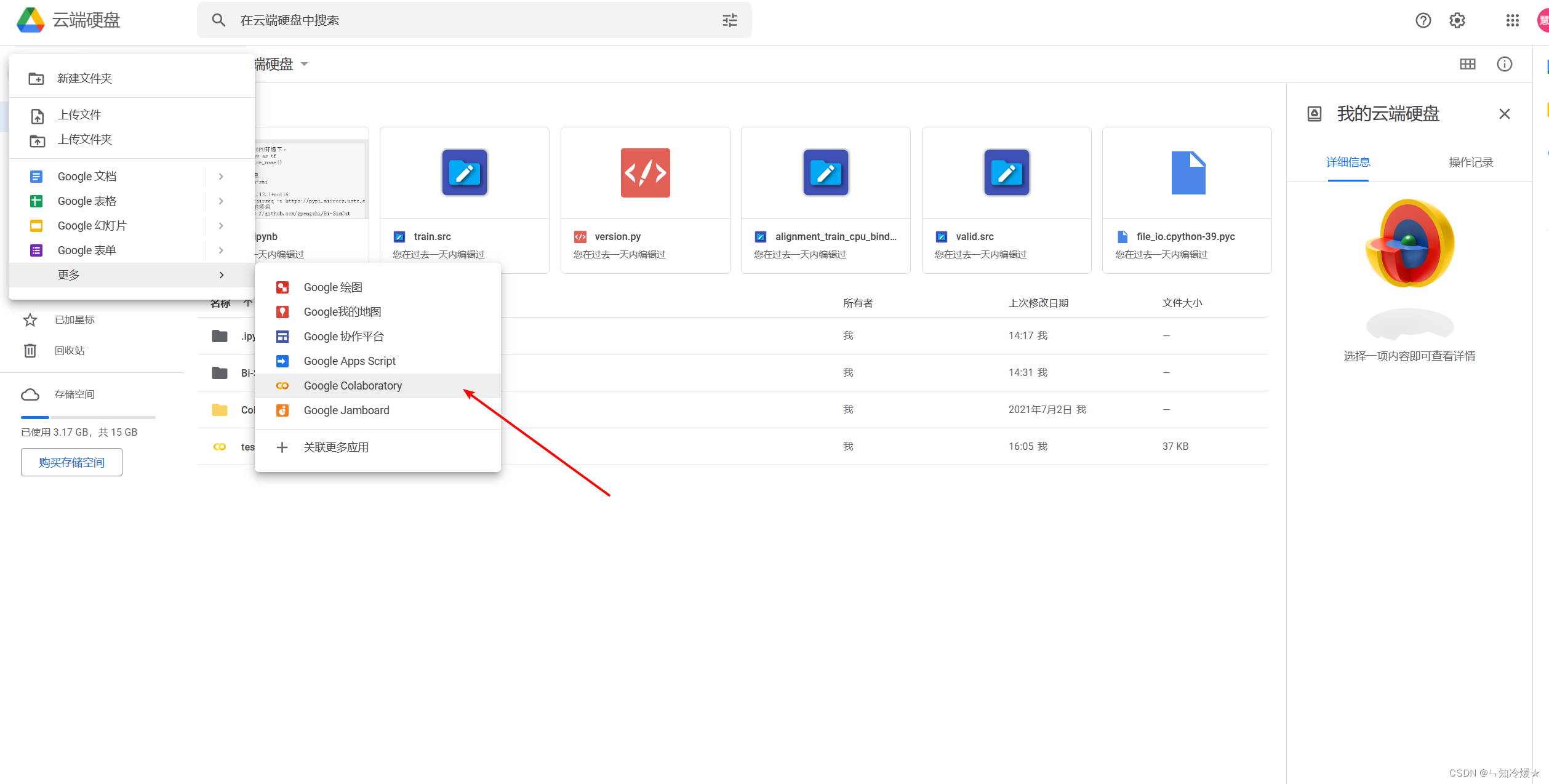Click the 购买存储空间 button
Image resolution: width=1549 pixels, height=784 pixels.
click(71, 462)
